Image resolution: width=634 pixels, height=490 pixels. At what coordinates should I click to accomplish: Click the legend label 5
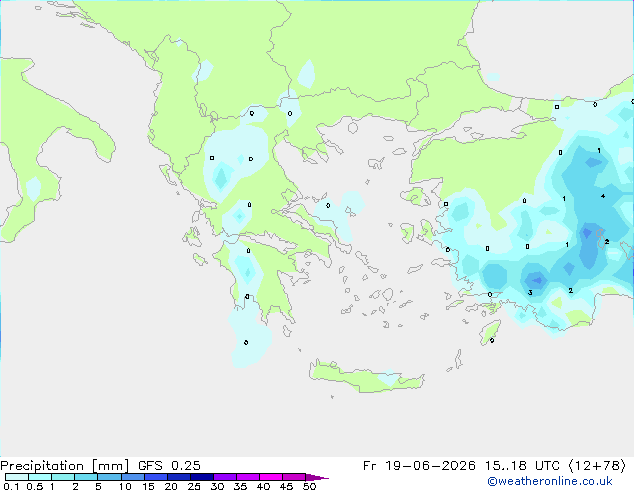[98, 486]
